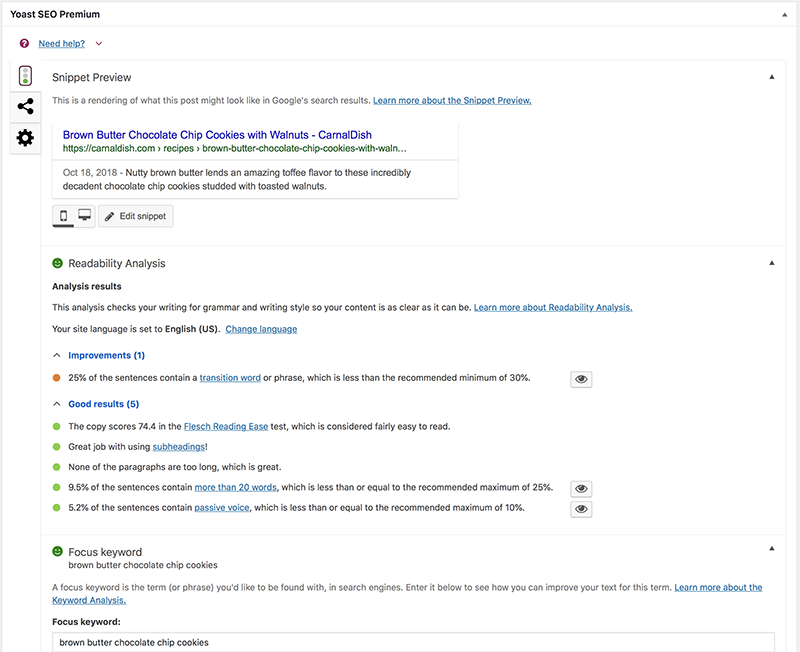Click the green smiley beside Focus keyword
This screenshot has width=800, height=652.
[x=58, y=551]
